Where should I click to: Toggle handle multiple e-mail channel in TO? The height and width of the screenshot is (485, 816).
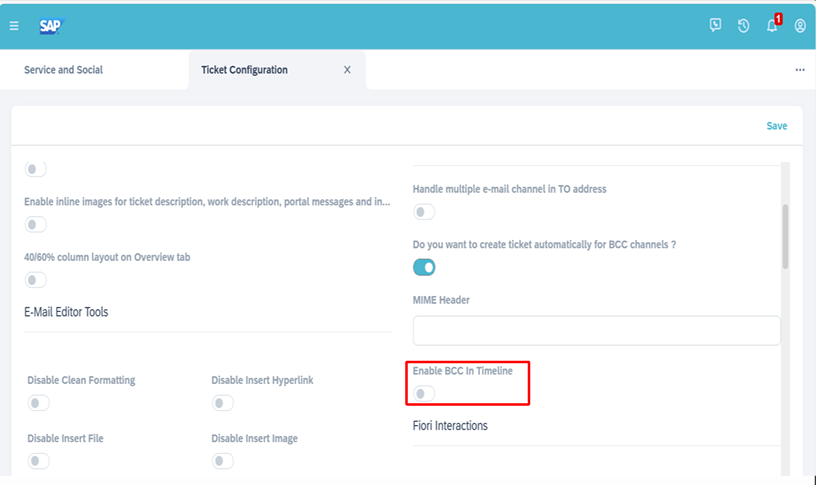click(424, 212)
